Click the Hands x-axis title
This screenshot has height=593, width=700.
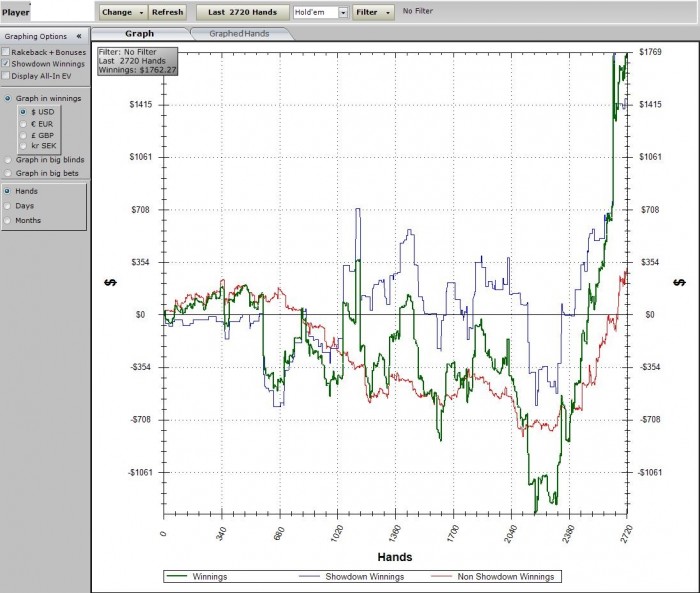tap(395, 557)
